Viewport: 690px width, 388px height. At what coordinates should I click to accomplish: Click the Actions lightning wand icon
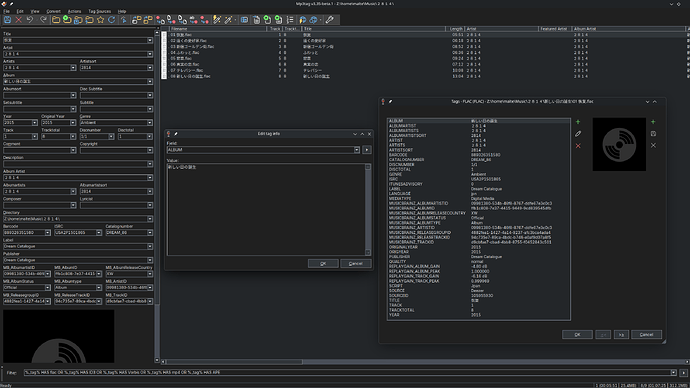(x=217, y=20)
